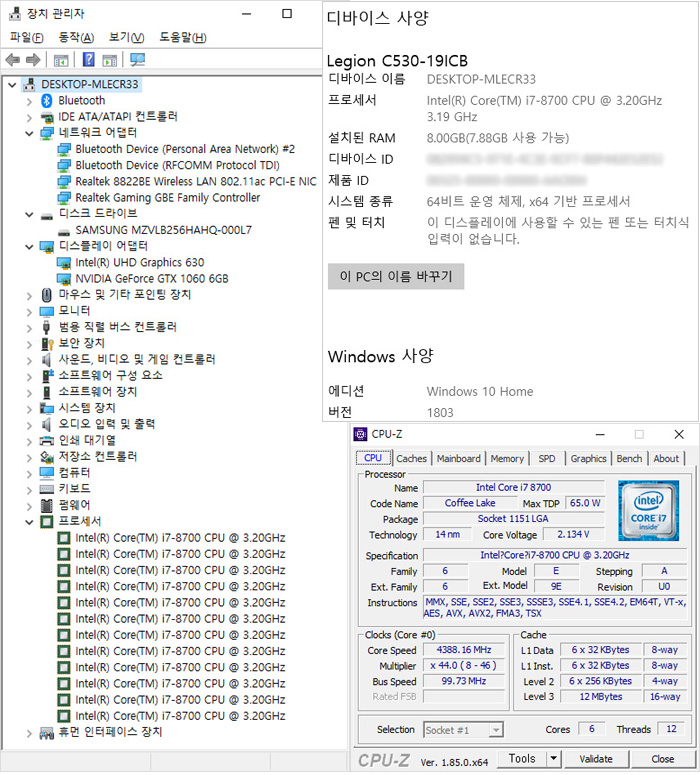
Task: Expand the 저장소 컨트롤러 category
Action: (29, 458)
